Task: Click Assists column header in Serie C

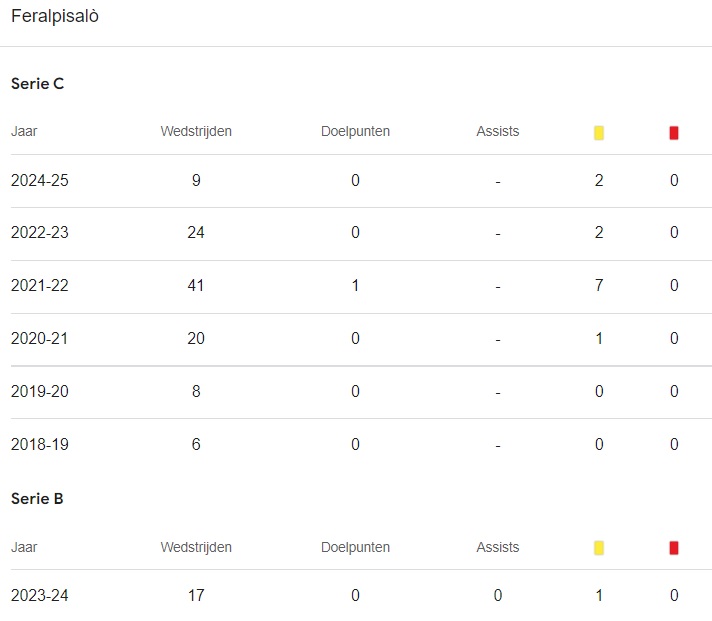Action: point(498,132)
